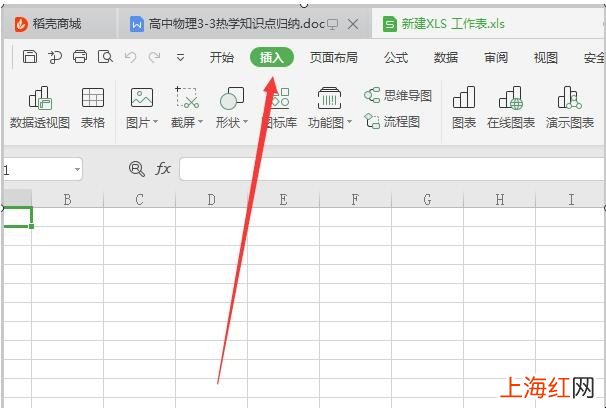This screenshot has height=408, width=606.
Task: Click the export icon next to Save
Action: 55,57
